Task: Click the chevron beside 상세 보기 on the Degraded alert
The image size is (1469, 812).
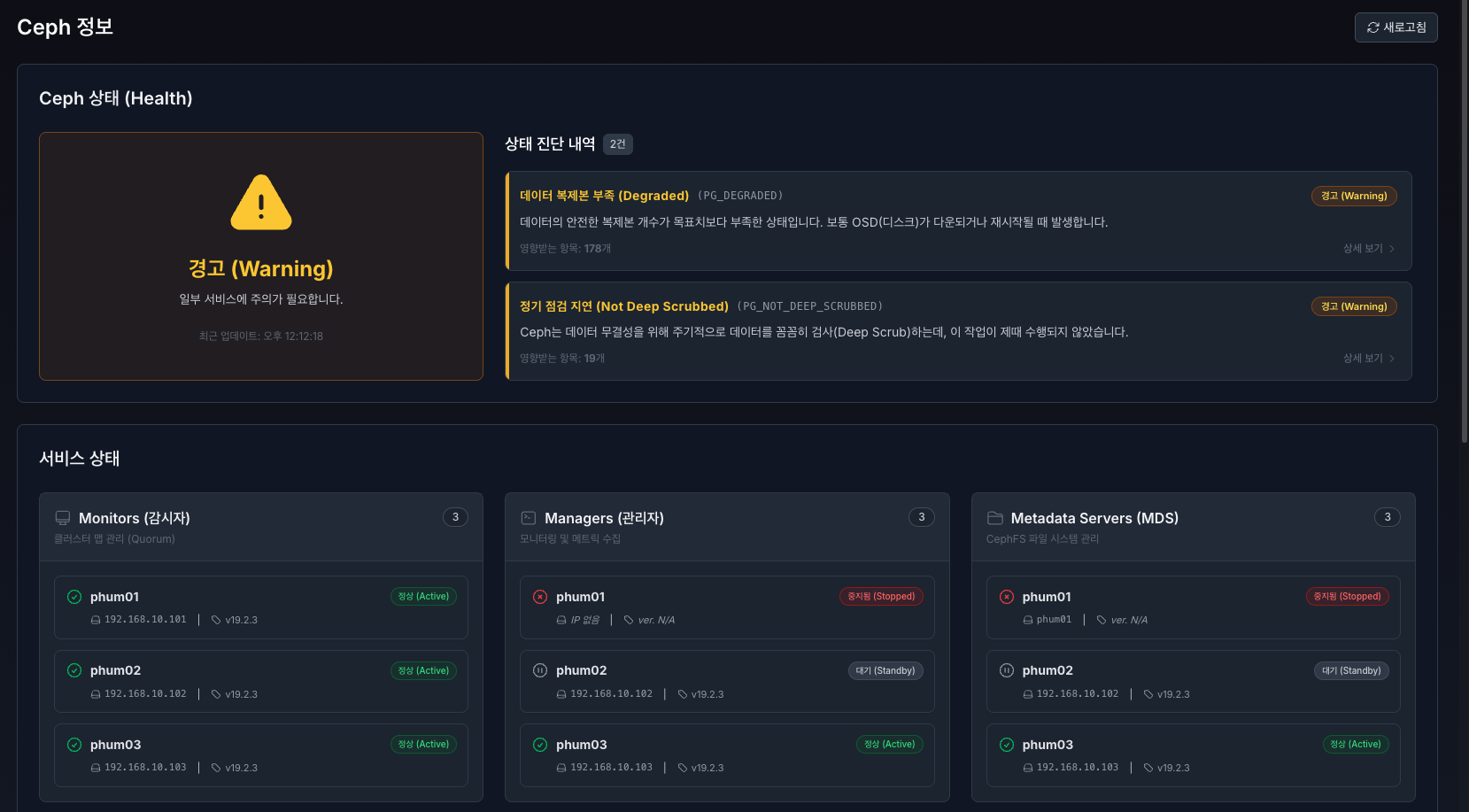Action: tap(1392, 249)
